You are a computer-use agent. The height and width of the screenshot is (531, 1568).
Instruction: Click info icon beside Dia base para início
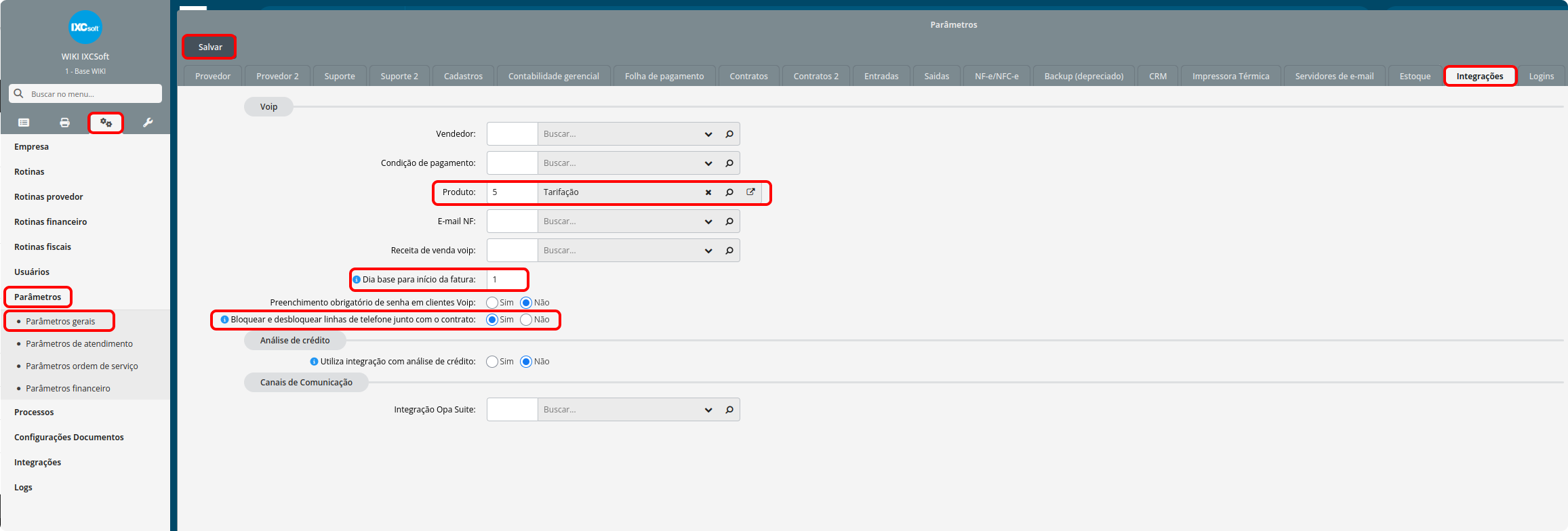coord(357,280)
